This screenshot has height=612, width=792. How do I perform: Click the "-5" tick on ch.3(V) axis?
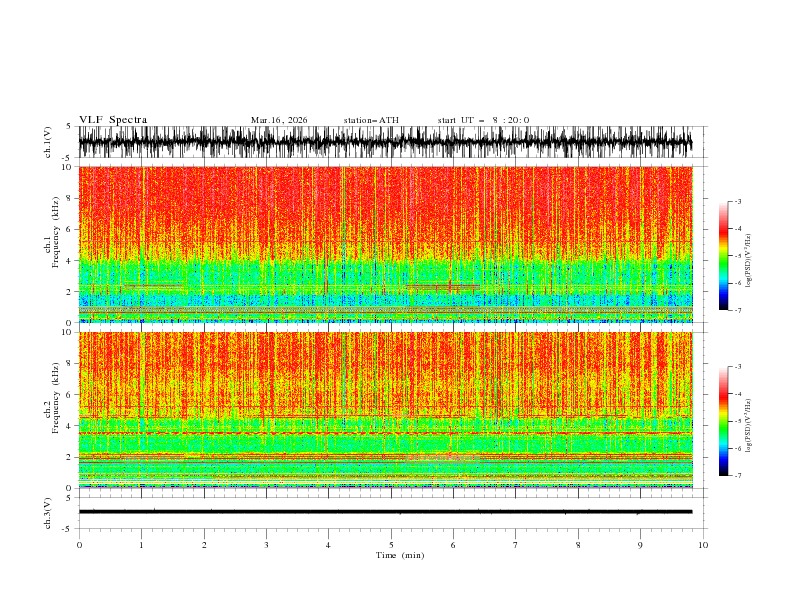pos(67,529)
